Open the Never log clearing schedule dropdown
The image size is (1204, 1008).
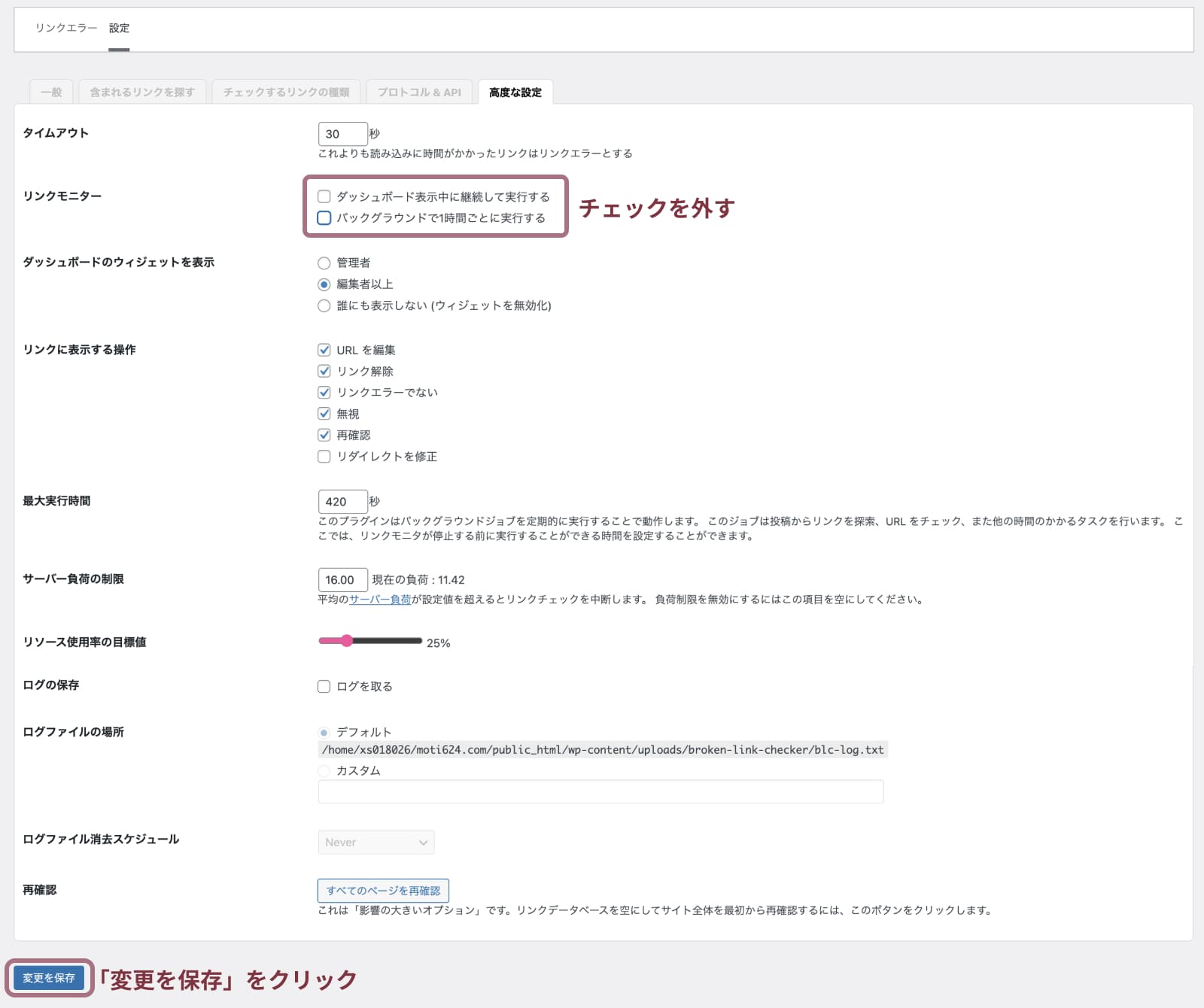point(376,843)
